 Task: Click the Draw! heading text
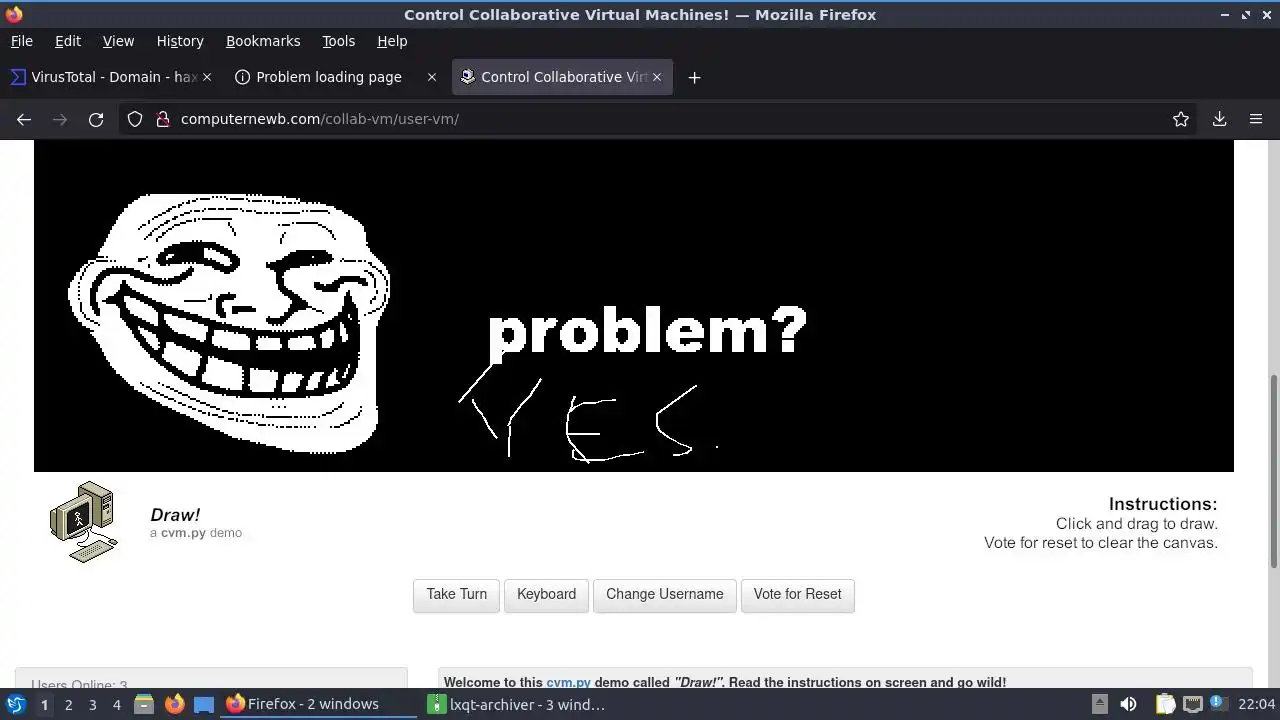pyautogui.click(x=175, y=515)
